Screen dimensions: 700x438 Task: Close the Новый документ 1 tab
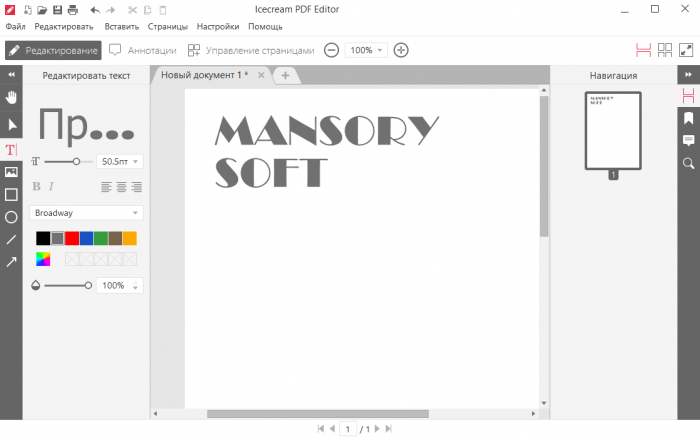(261, 75)
